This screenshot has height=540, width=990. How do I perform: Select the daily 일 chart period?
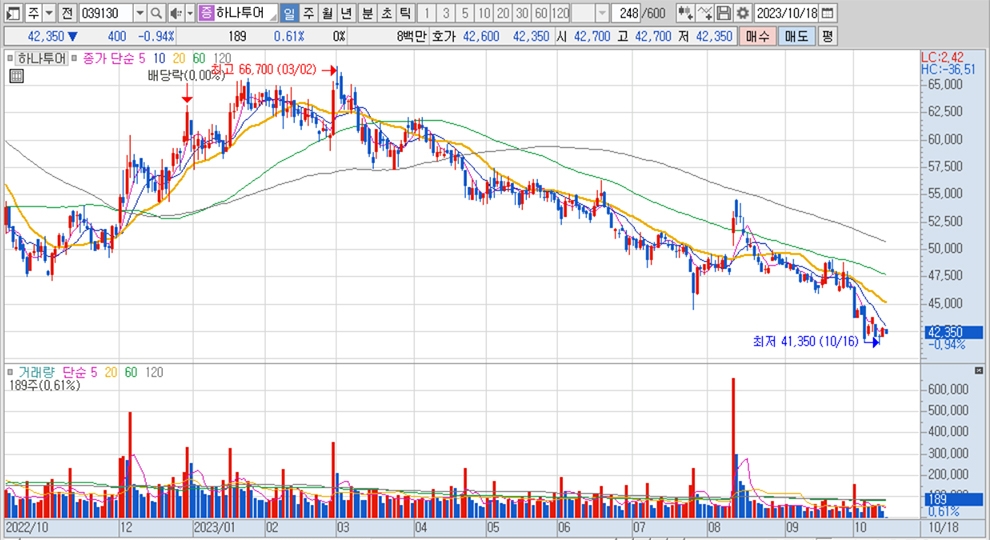click(289, 13)
